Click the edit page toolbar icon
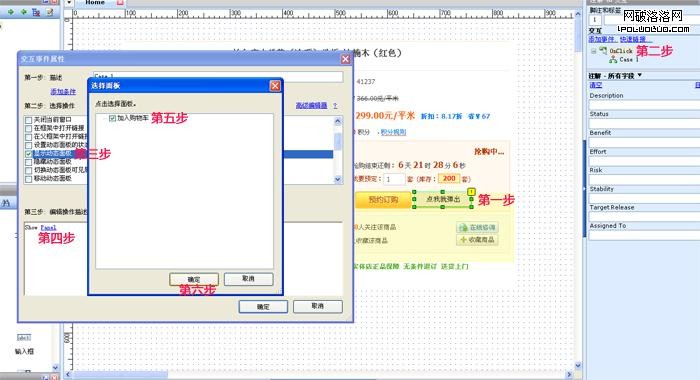The height and width of the screenshot is (380, 700). click(x=50, y=13)
